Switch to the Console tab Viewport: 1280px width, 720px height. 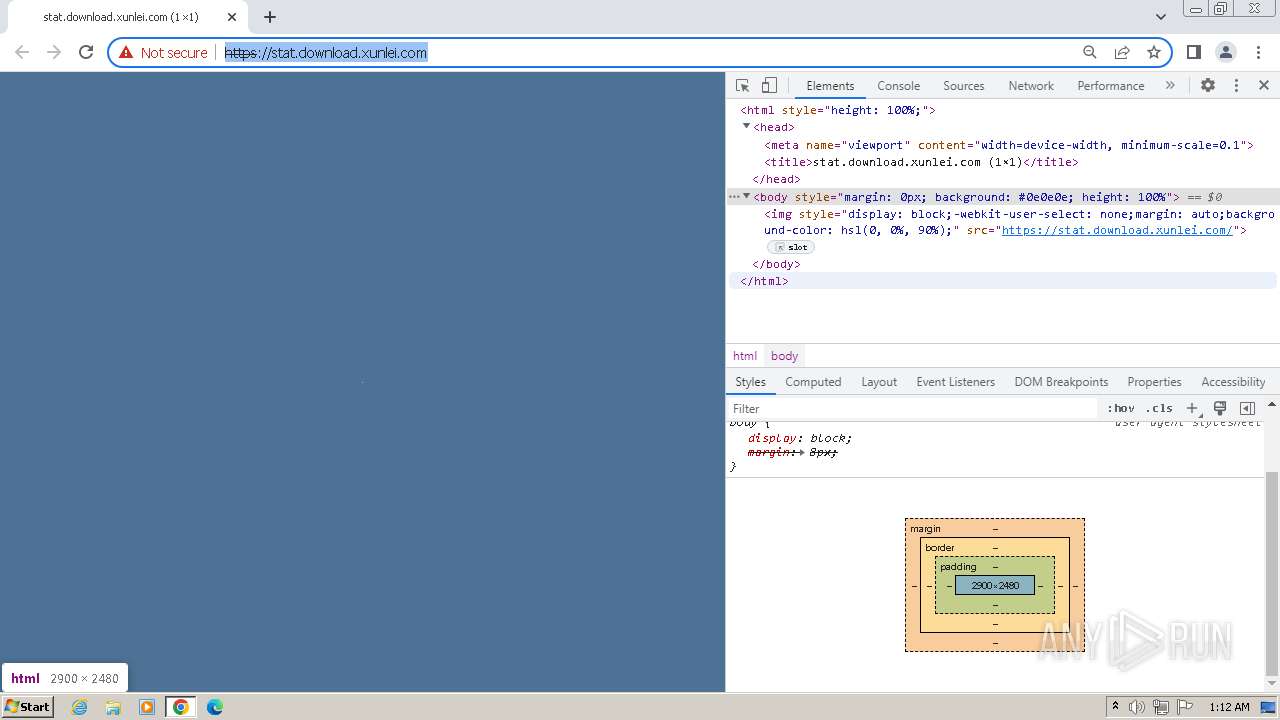[x=898, y=86]
